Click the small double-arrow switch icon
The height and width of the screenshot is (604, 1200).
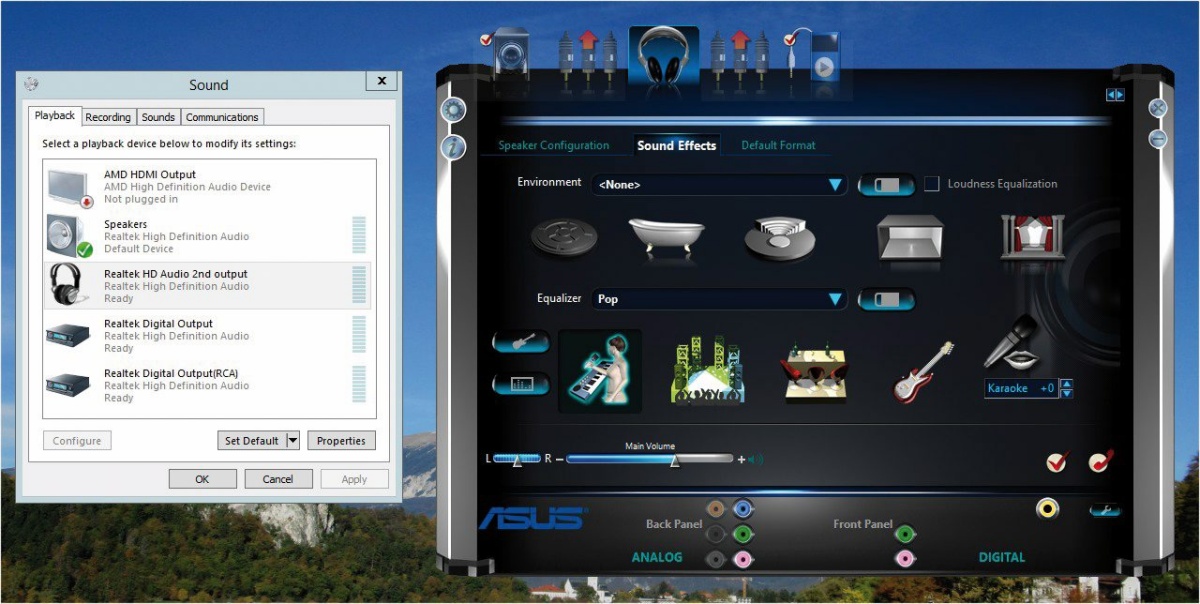coord(1115,95)
